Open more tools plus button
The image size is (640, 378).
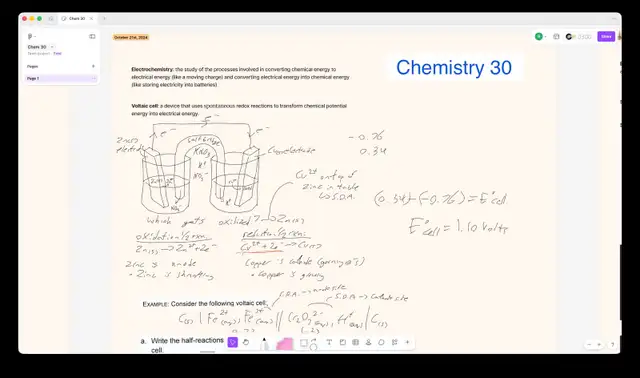click(x=407, y=342)
